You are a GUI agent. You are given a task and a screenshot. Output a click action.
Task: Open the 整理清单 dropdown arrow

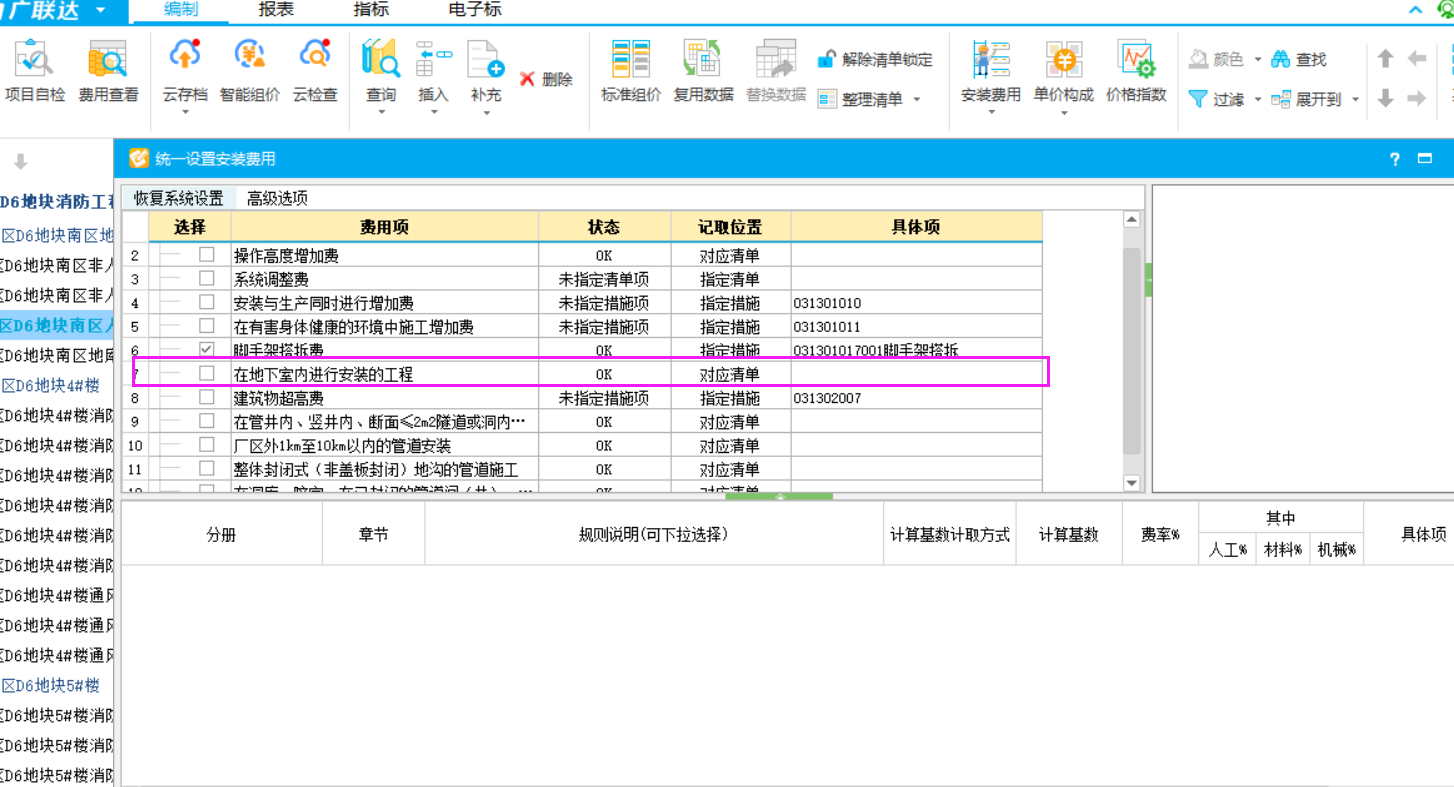click(916, 99)
